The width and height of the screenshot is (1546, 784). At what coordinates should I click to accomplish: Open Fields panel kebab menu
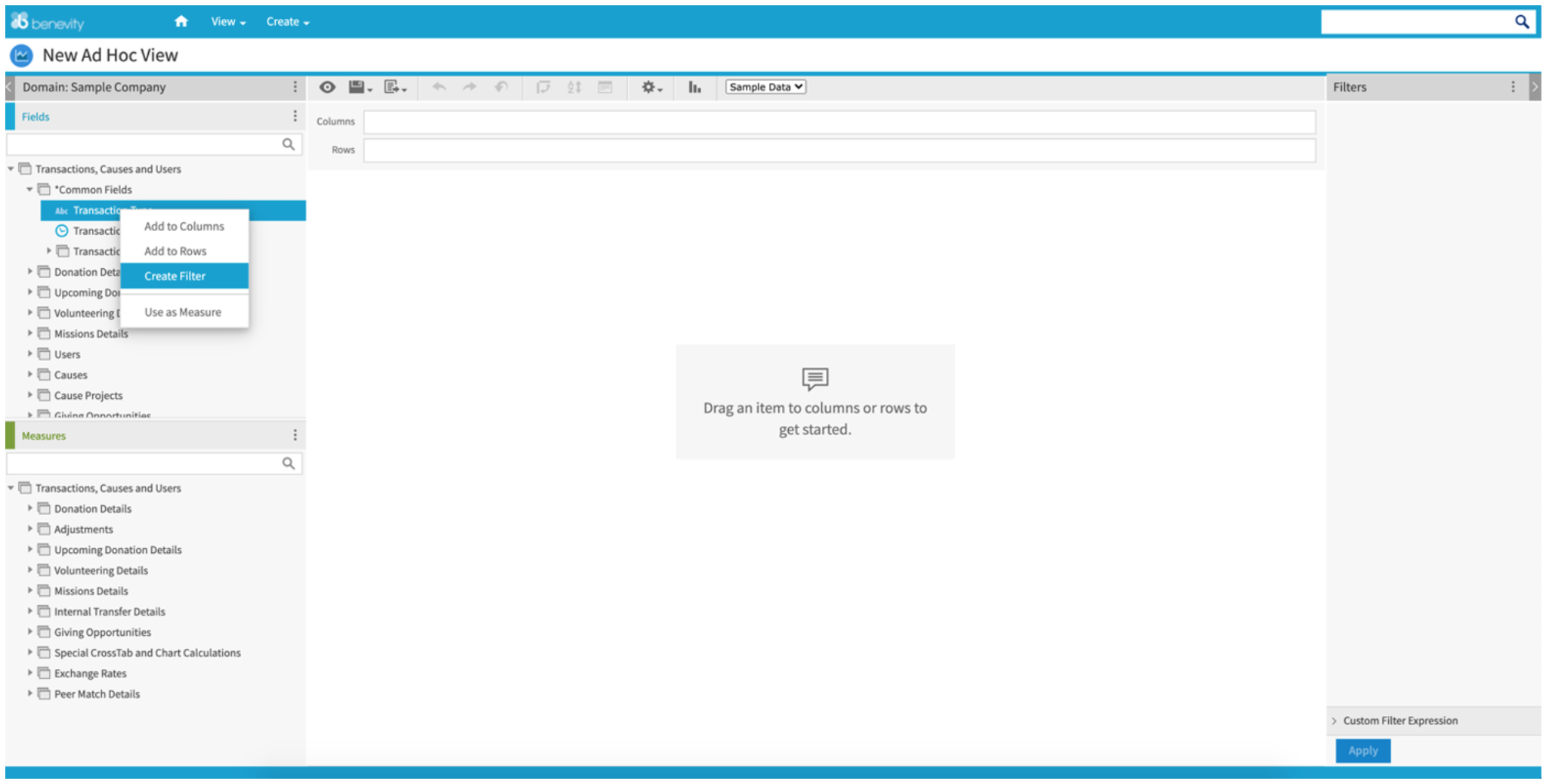point(295,116)
